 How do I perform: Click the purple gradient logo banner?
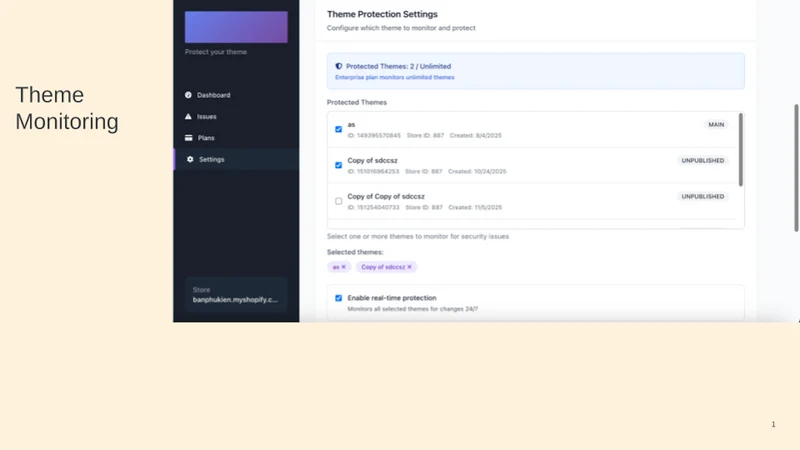pyautogui.click(x=236, y=27)
